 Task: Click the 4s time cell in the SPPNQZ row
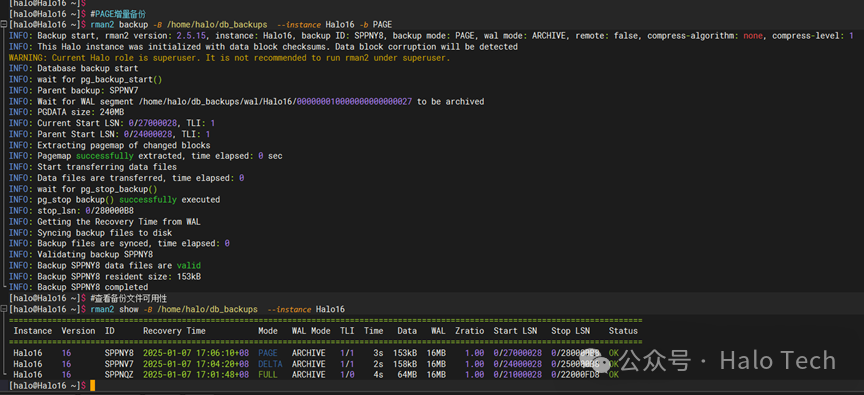click(x=378, y=375)
